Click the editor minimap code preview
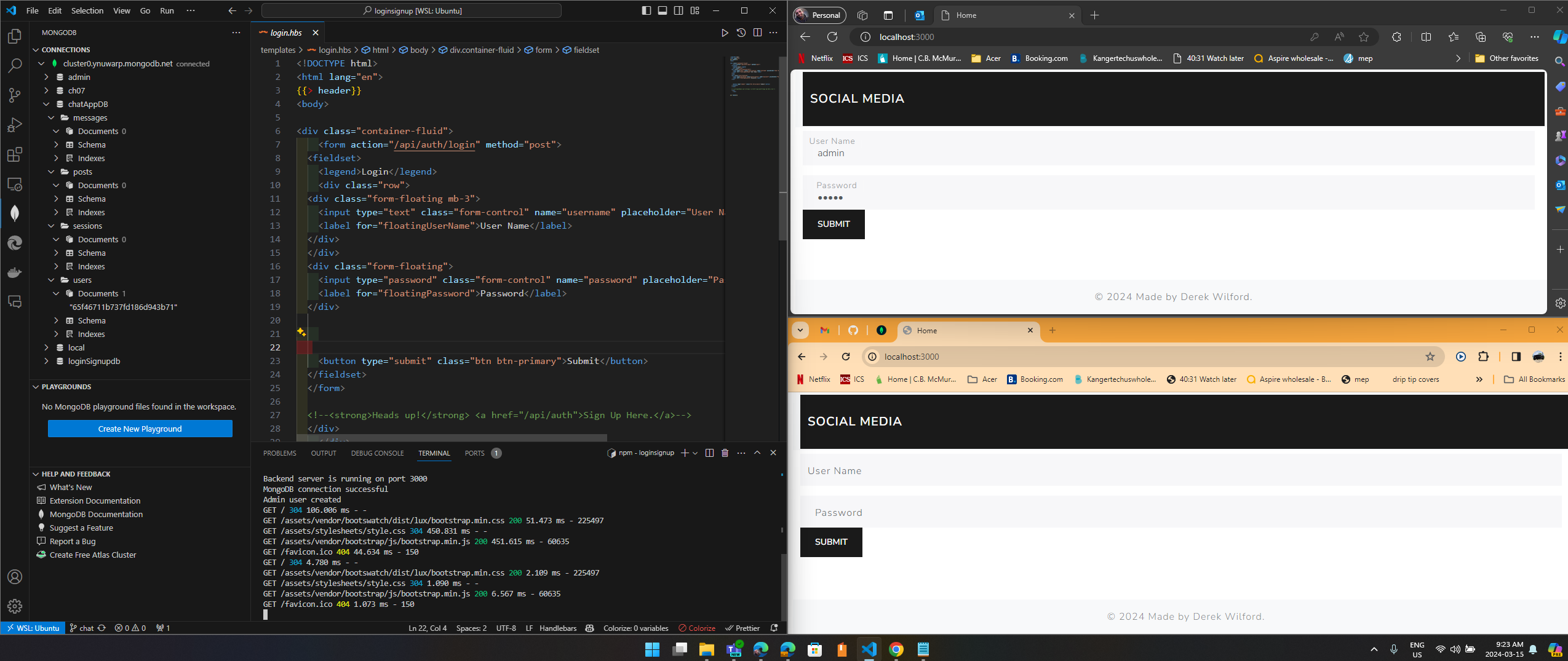Screen dimensions: 1568x661 [x=752, y=76]
